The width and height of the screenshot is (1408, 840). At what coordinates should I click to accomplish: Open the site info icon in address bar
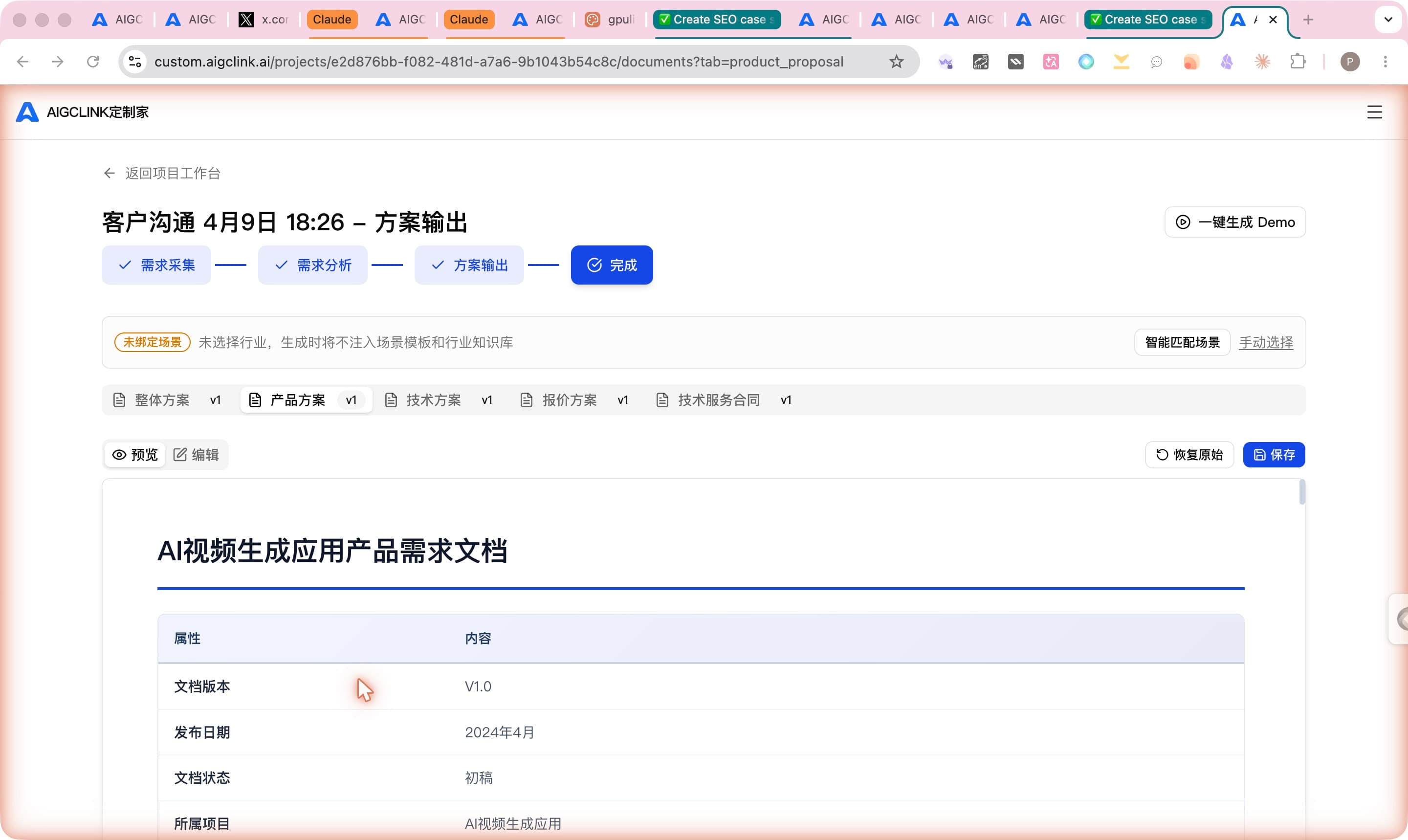pos(135,61)
